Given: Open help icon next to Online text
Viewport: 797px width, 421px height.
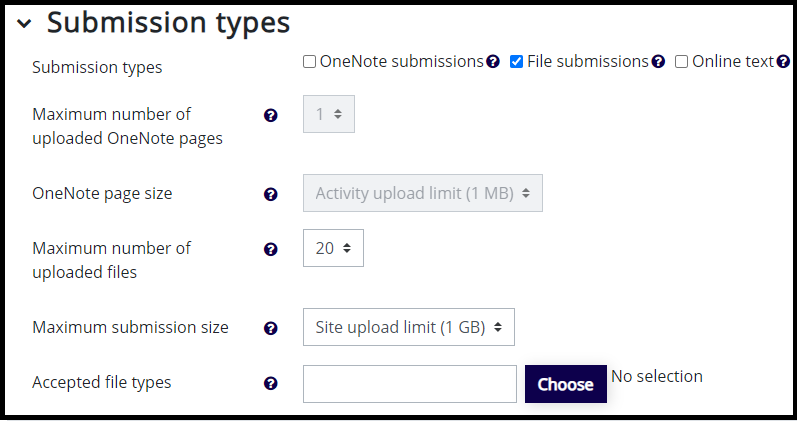Looking at the screenshot, I should (x=783, y=62).
